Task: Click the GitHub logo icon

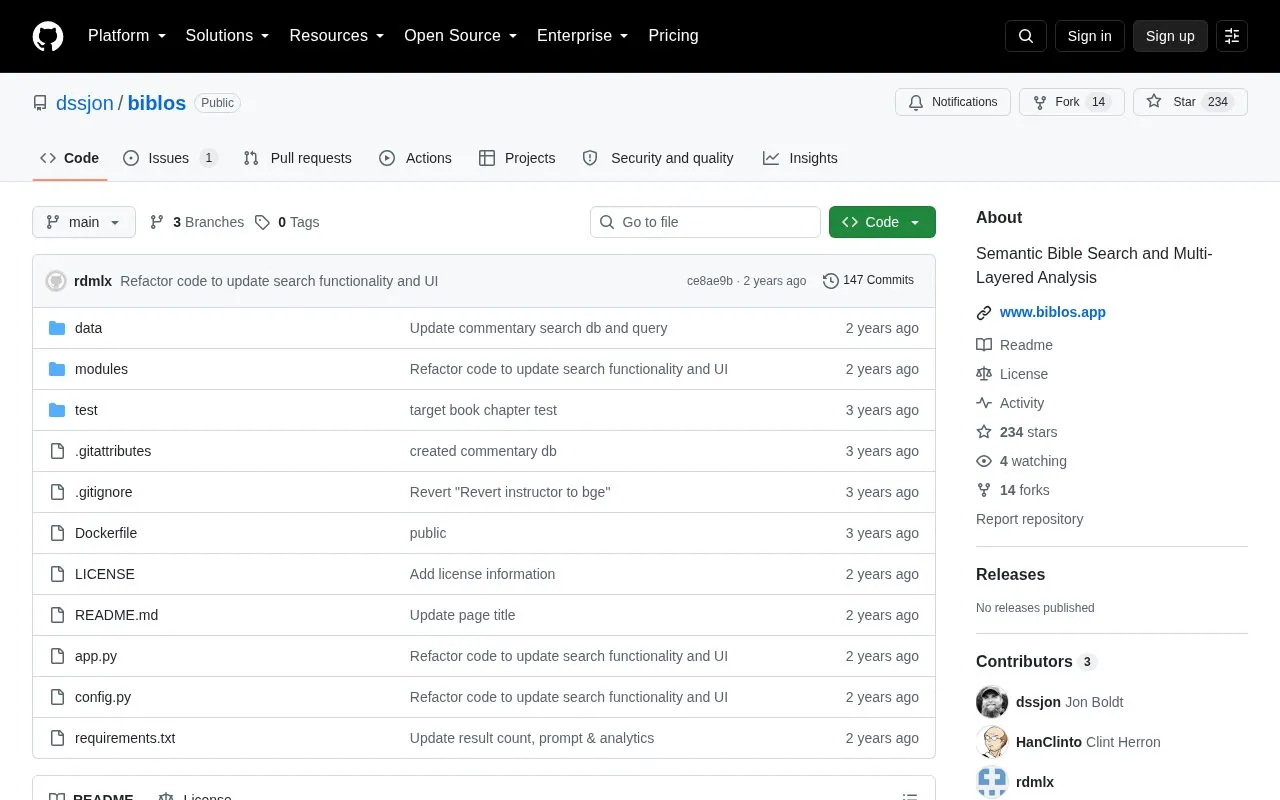Action: pos(48,36)
